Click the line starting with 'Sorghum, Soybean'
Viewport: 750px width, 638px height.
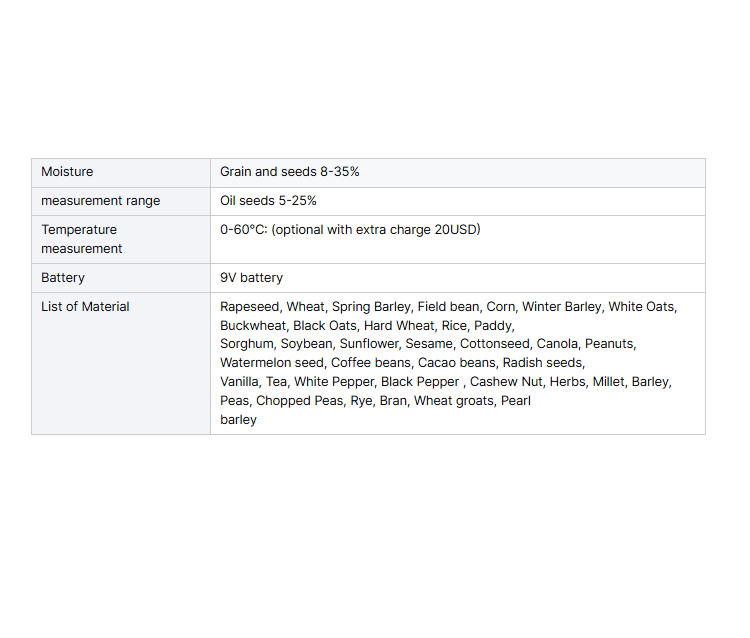coord(428,344)
